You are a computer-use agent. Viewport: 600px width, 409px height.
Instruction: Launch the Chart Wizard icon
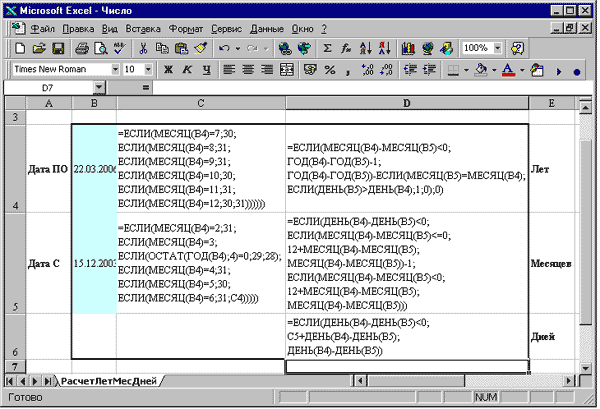coord(408,49)
